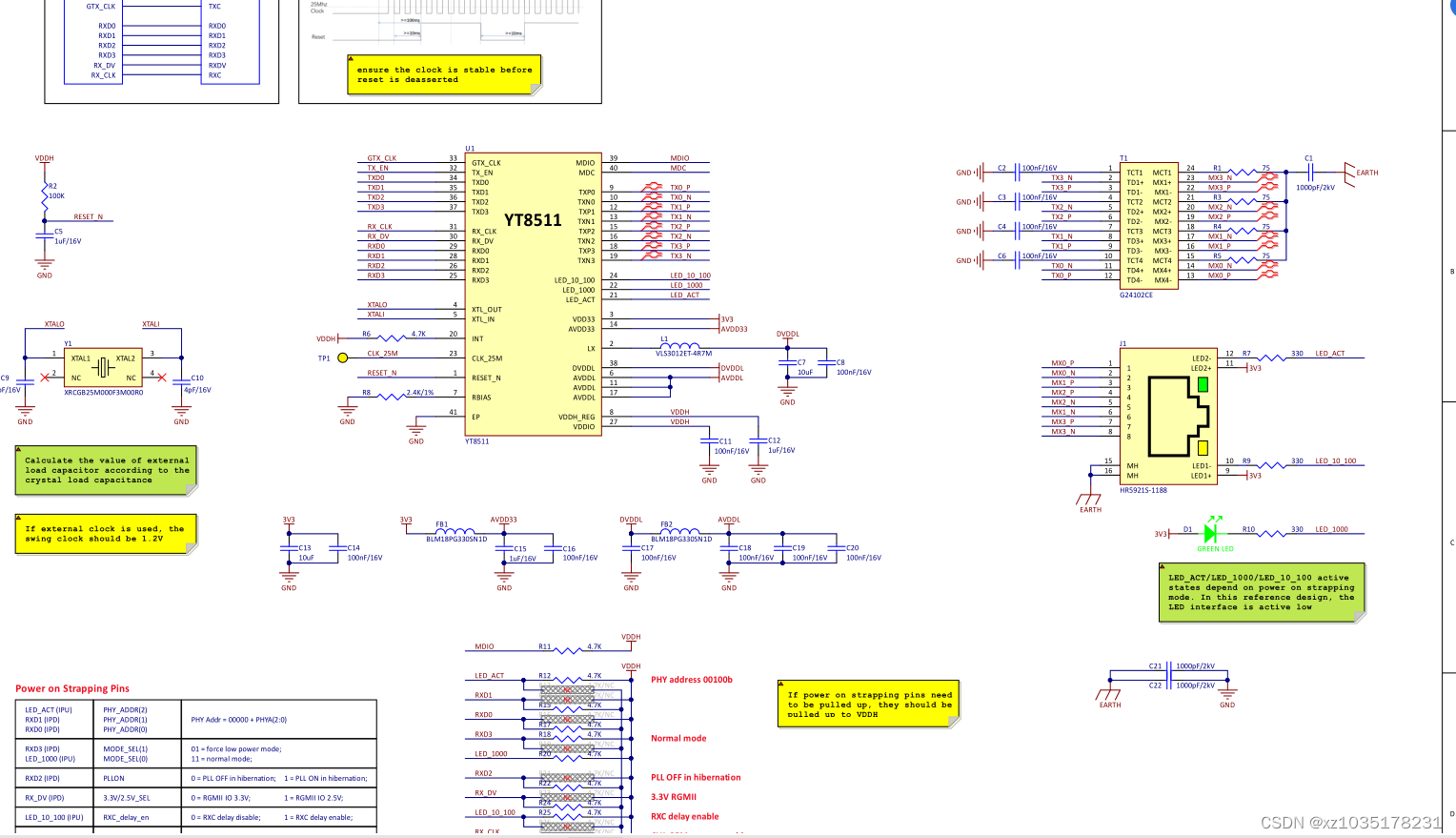Click the 'Power on Strapping Pins' heading
The width and height of the screenshot is (1456, 838).
point(72,689)
